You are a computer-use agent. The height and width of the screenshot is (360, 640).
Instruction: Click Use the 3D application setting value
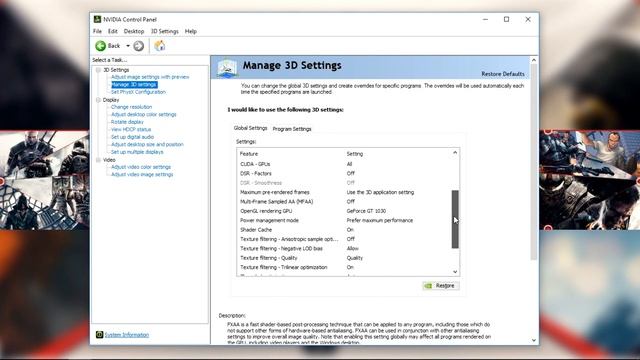380,192
